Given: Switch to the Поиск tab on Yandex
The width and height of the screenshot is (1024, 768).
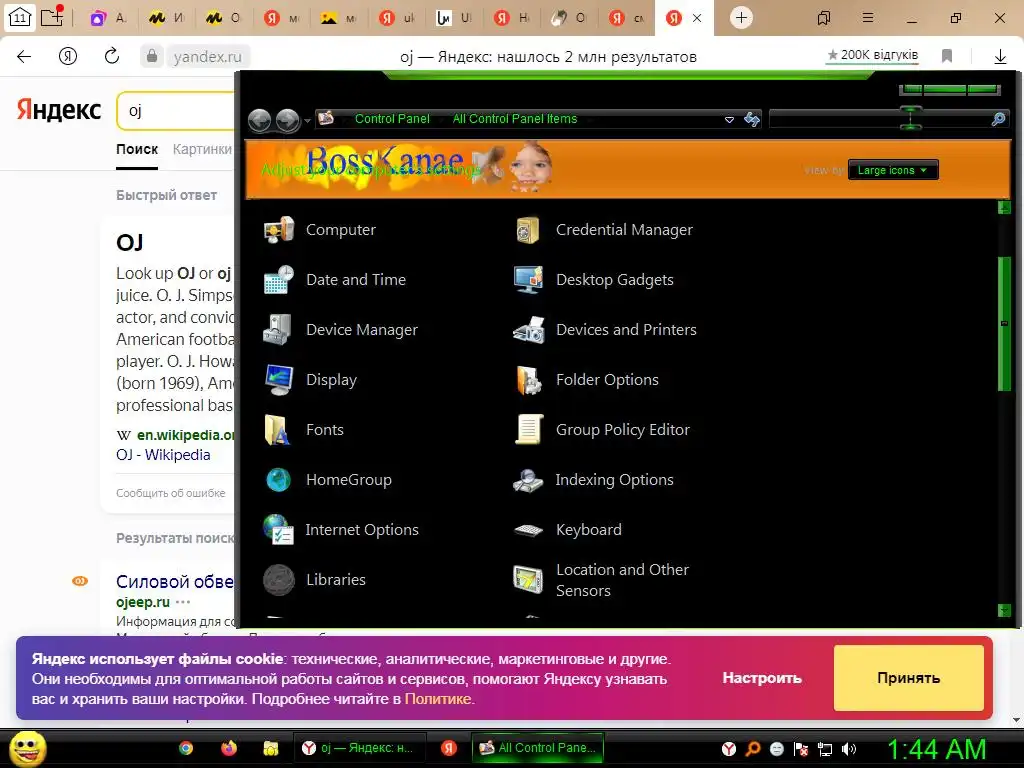Looking at the screenshot, I should [137, 149].
